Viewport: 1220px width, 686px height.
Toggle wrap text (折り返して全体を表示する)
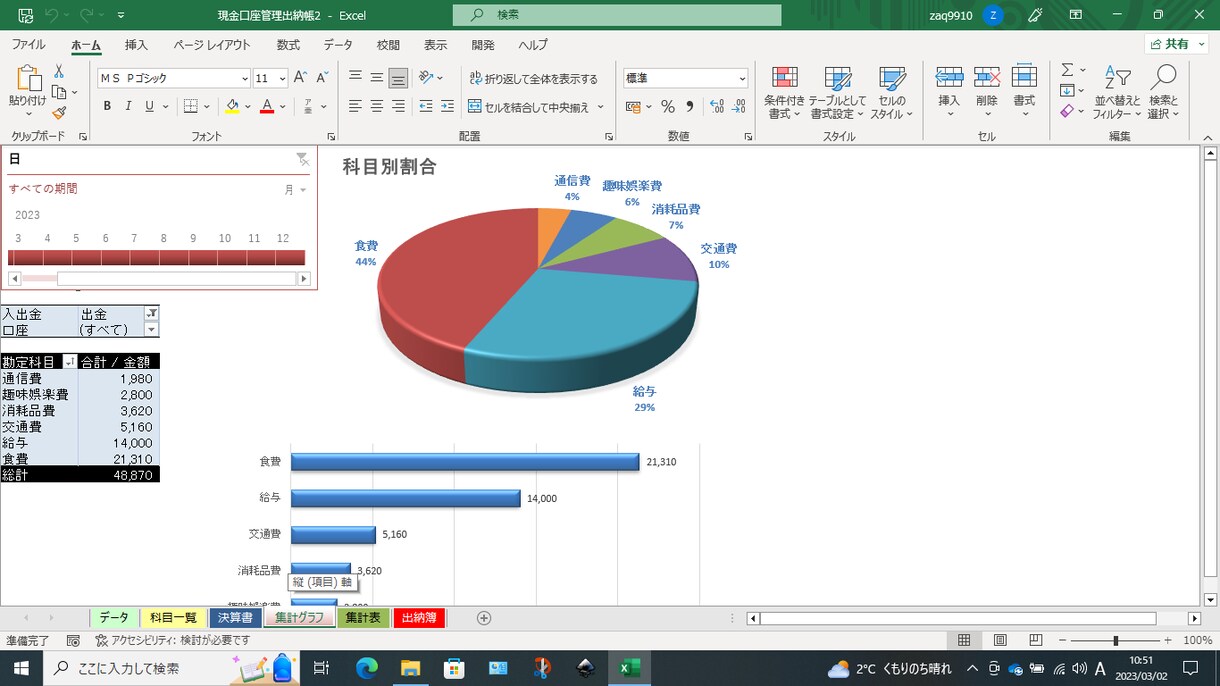point(533,78)
